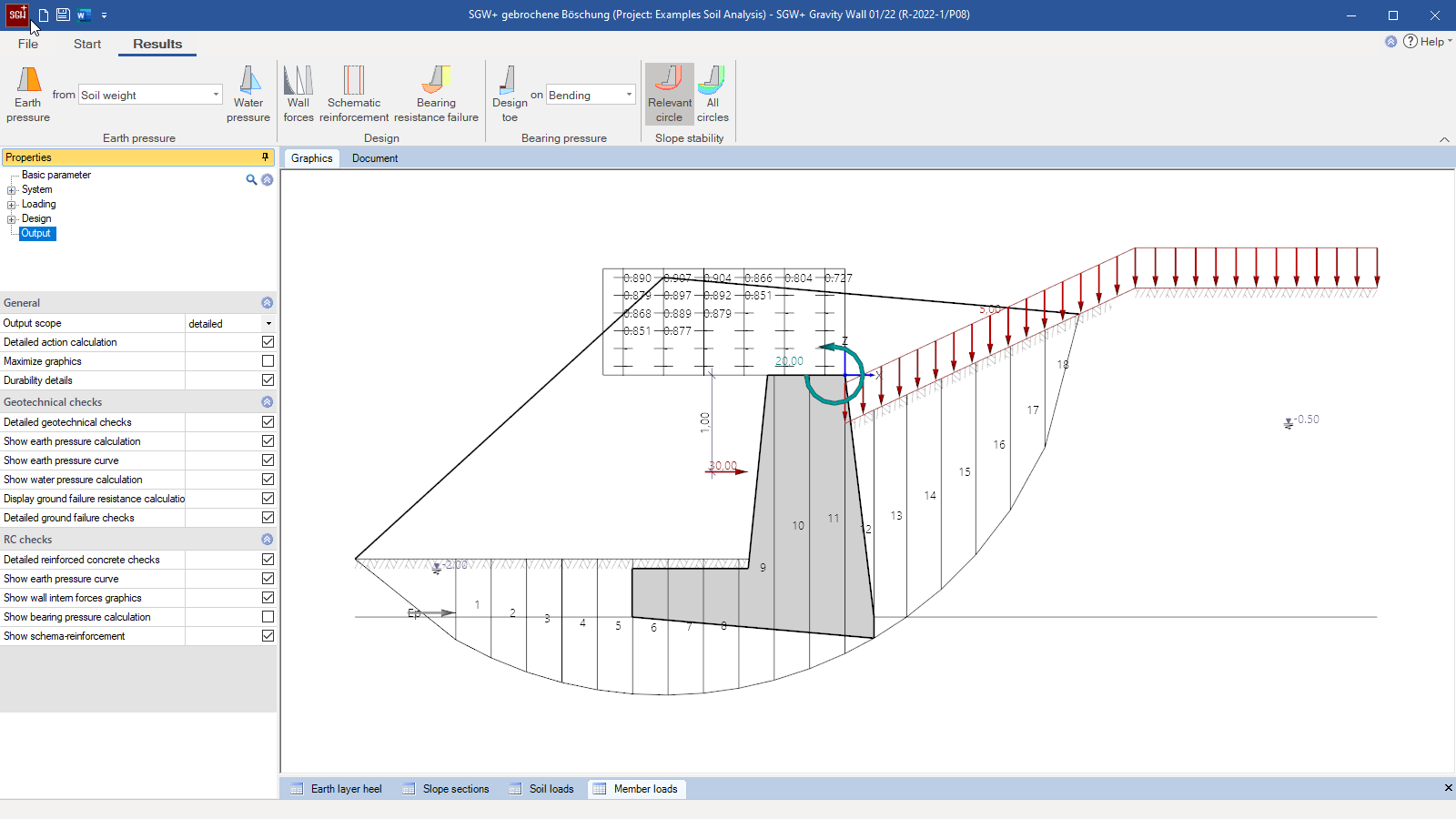Open the quick access customize arrow
This screenshot has width=1456, height=819.
click(104, 15)
